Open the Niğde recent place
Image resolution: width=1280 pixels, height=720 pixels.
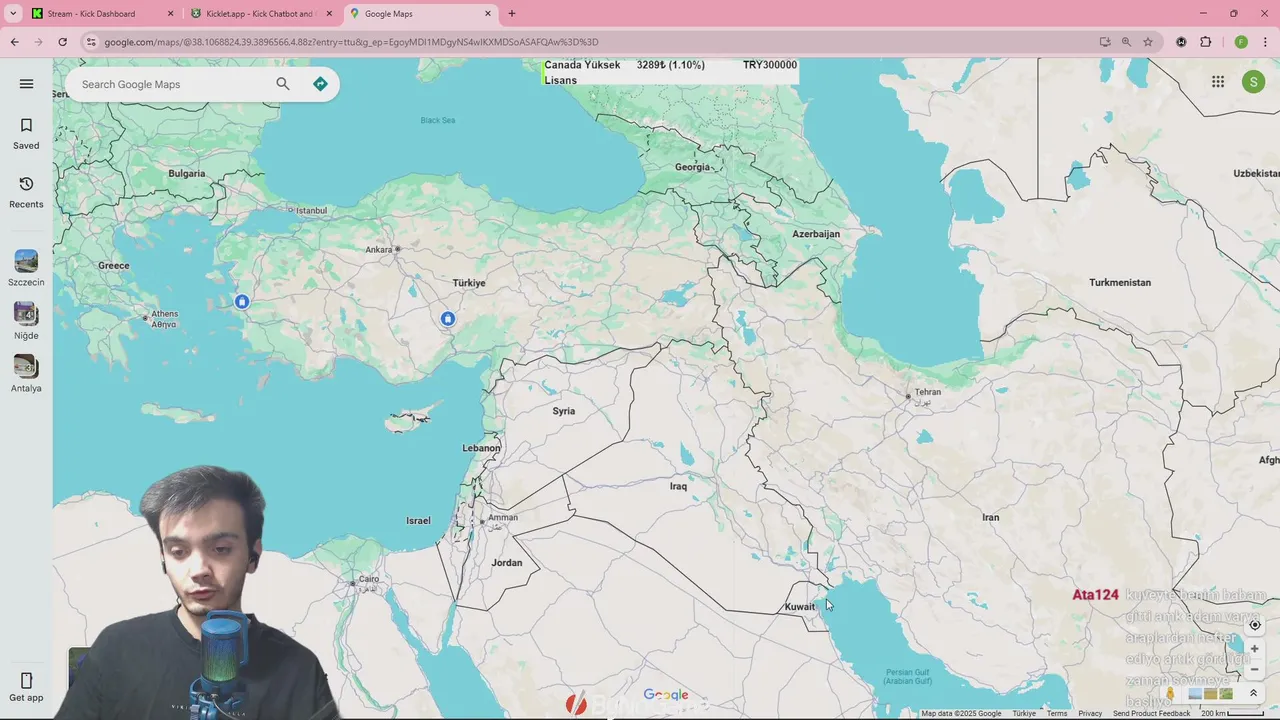[26, 321]
